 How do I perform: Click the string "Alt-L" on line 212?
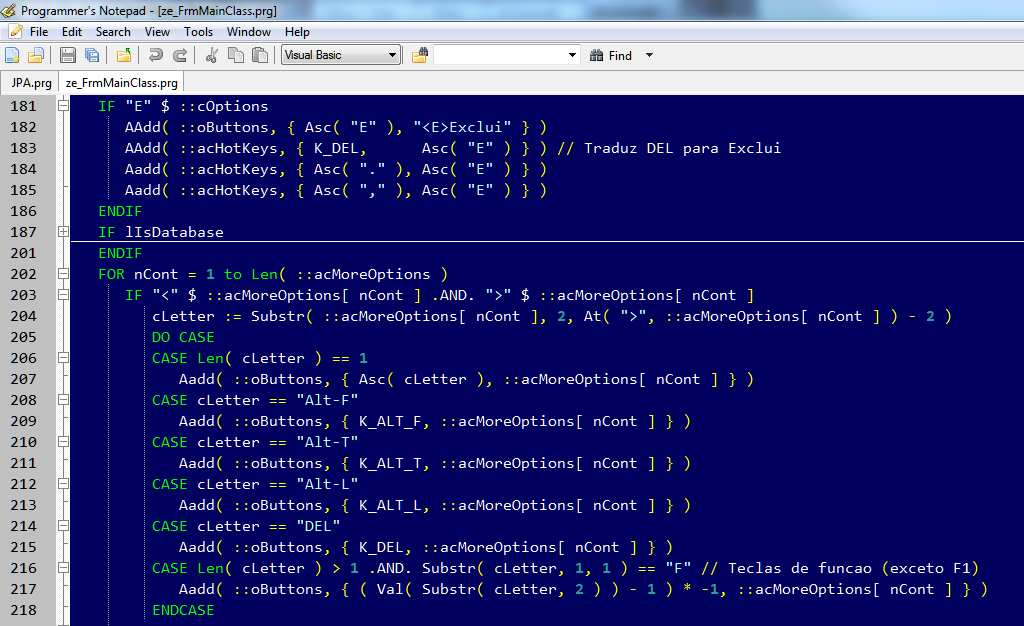(x=327, y=484)
